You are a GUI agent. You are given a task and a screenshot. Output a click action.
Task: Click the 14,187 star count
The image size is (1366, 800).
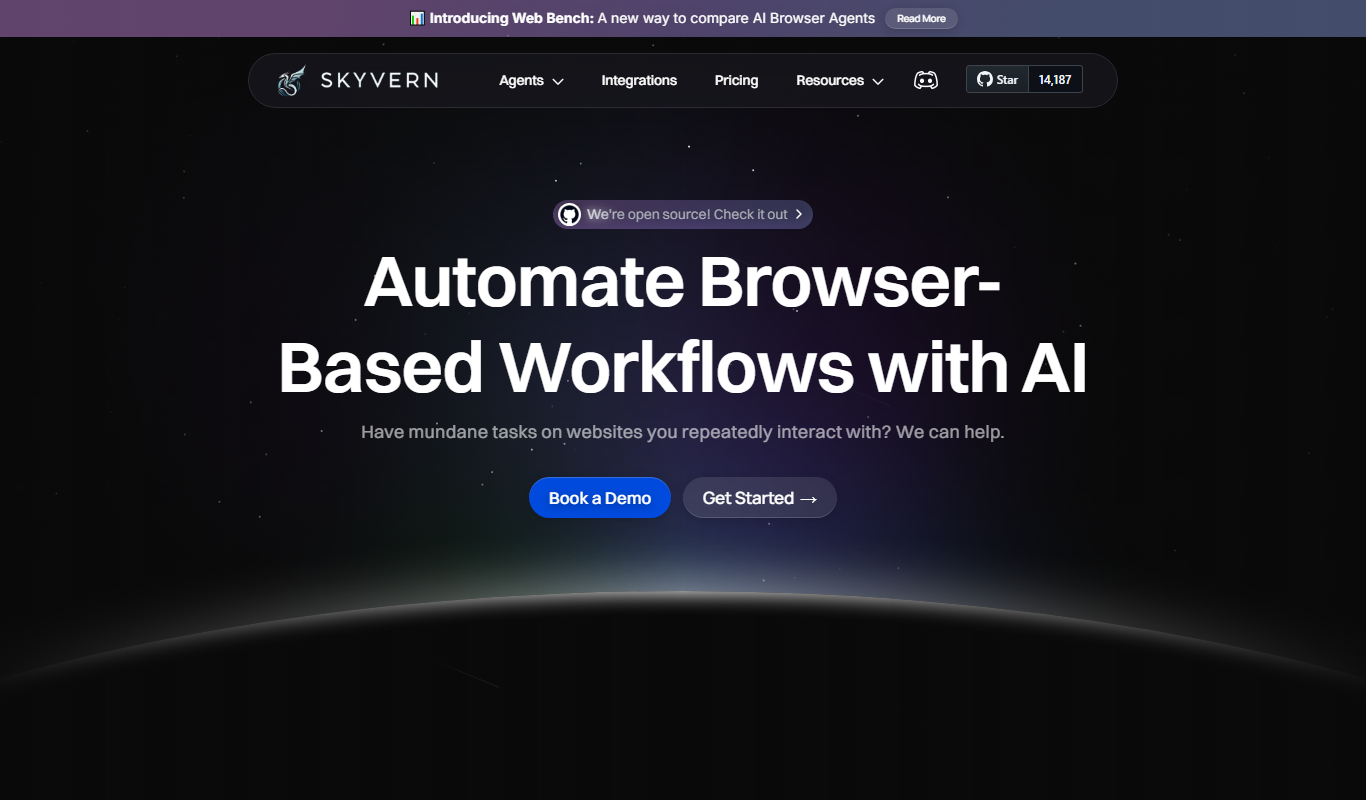coord(1055,80)
